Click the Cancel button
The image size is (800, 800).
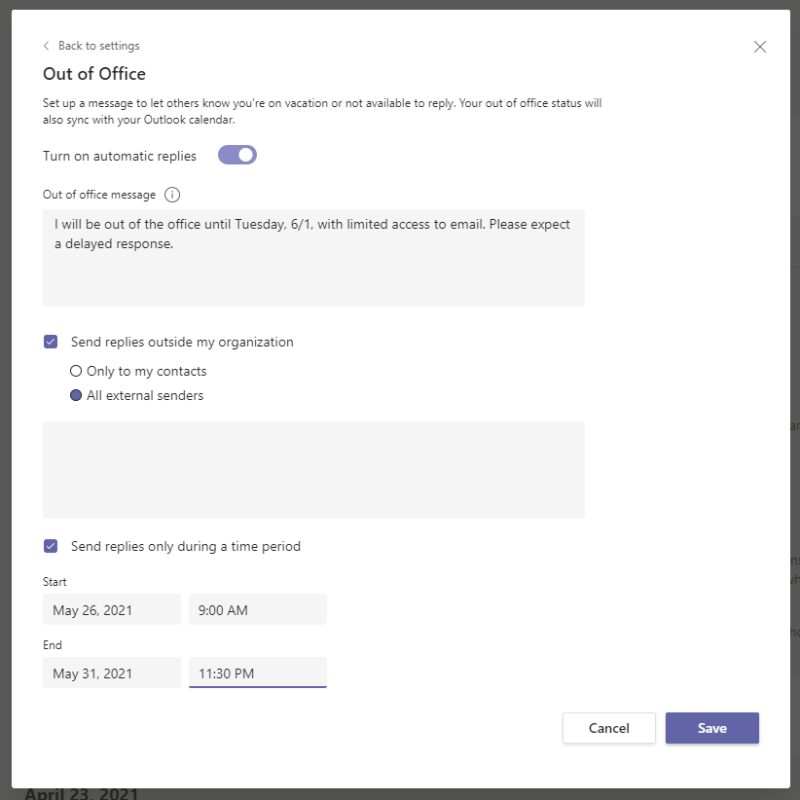click(x=608, y=728)
